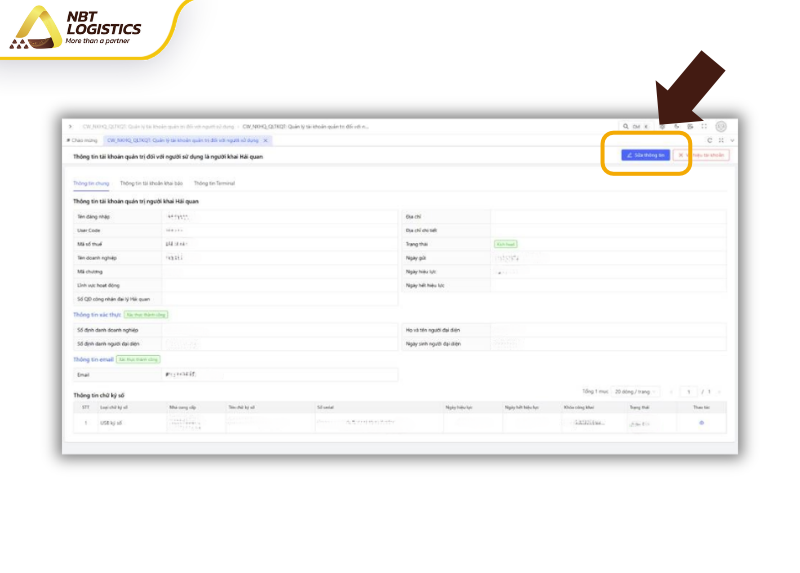Open the Thông tin Terminal tab

point(214,183)
